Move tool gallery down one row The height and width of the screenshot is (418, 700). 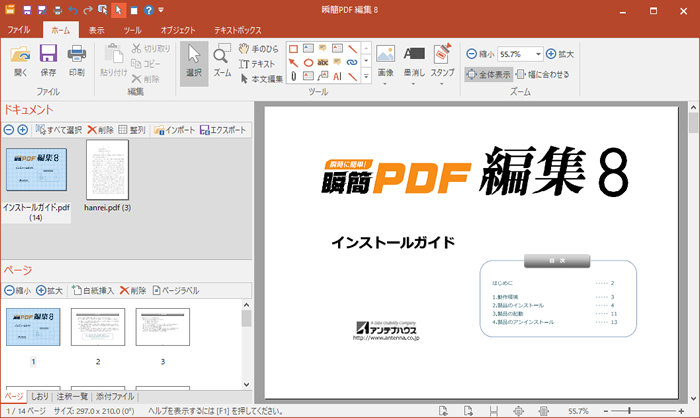click(x=366, y=61)
